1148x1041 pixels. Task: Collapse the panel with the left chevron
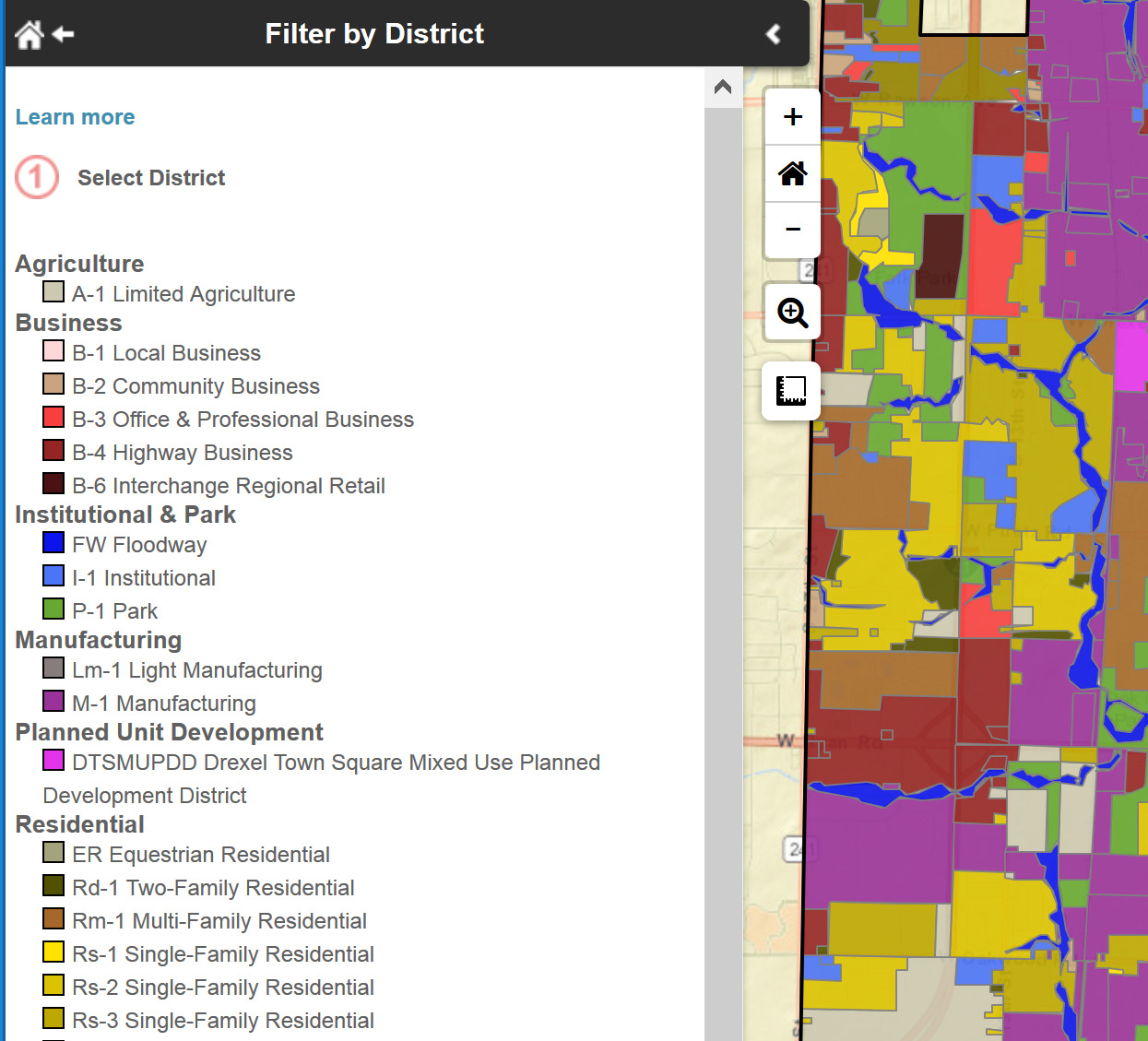point(773,32)
